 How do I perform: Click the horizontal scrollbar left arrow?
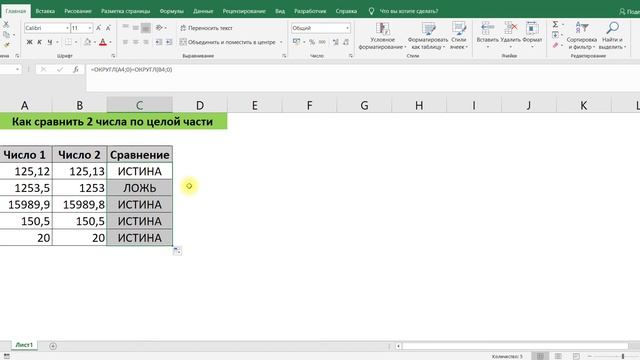pyautogui.click(x=398, y=346)
